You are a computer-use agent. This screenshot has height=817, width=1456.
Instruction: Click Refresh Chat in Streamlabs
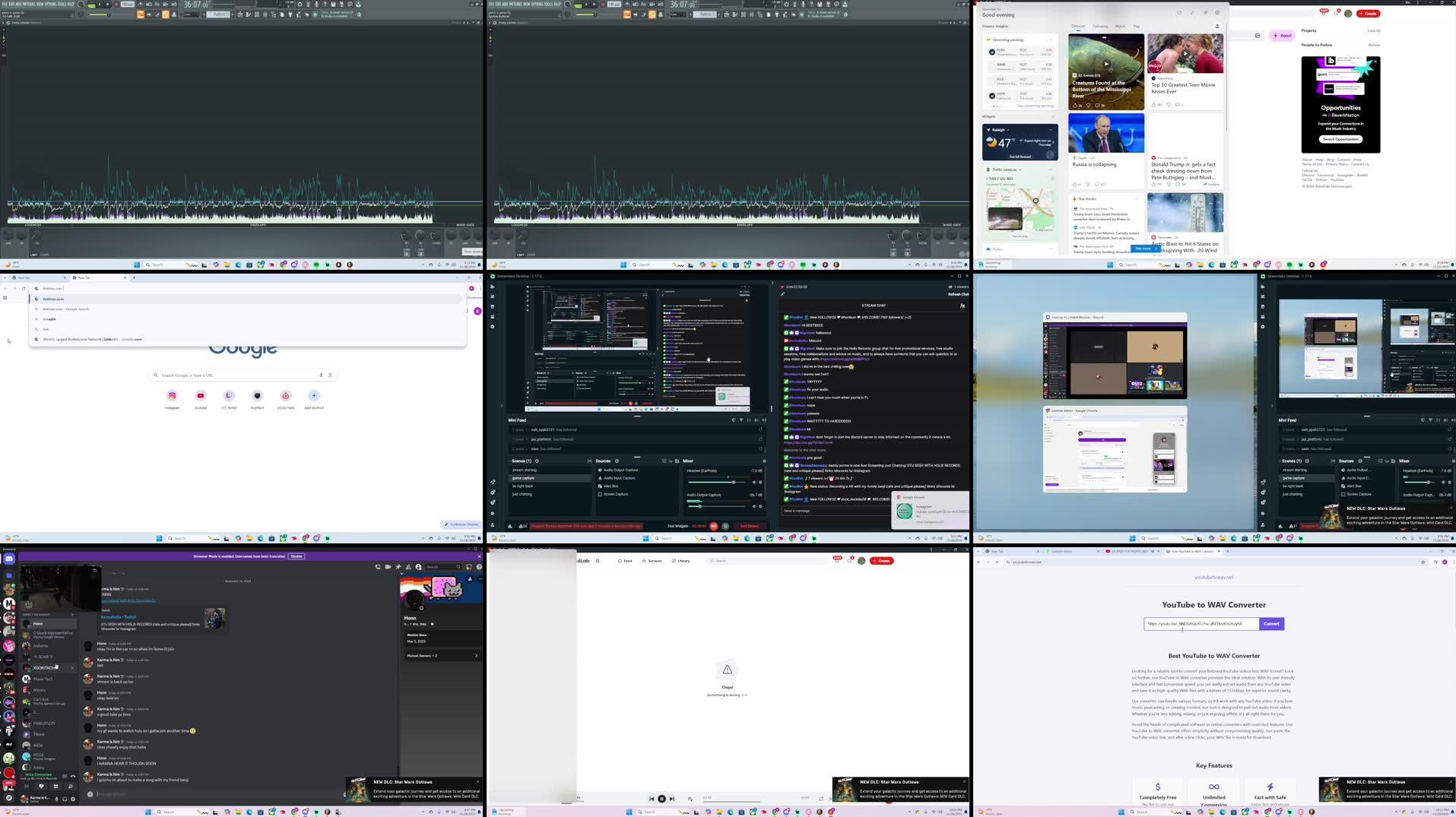click(958, 294)
